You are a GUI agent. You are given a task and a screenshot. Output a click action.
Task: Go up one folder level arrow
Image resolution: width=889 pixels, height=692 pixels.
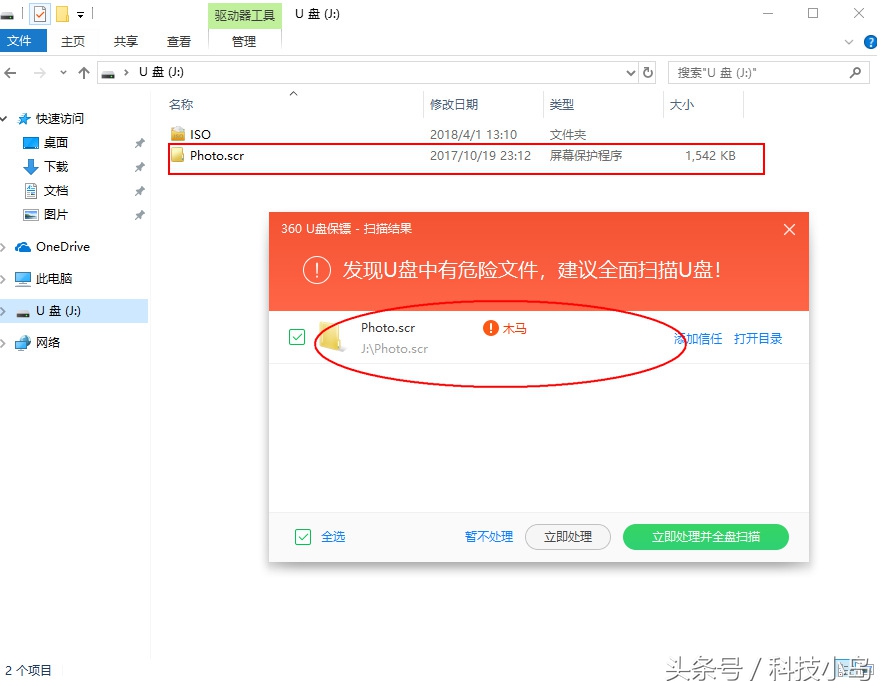(x=85, y=72)
